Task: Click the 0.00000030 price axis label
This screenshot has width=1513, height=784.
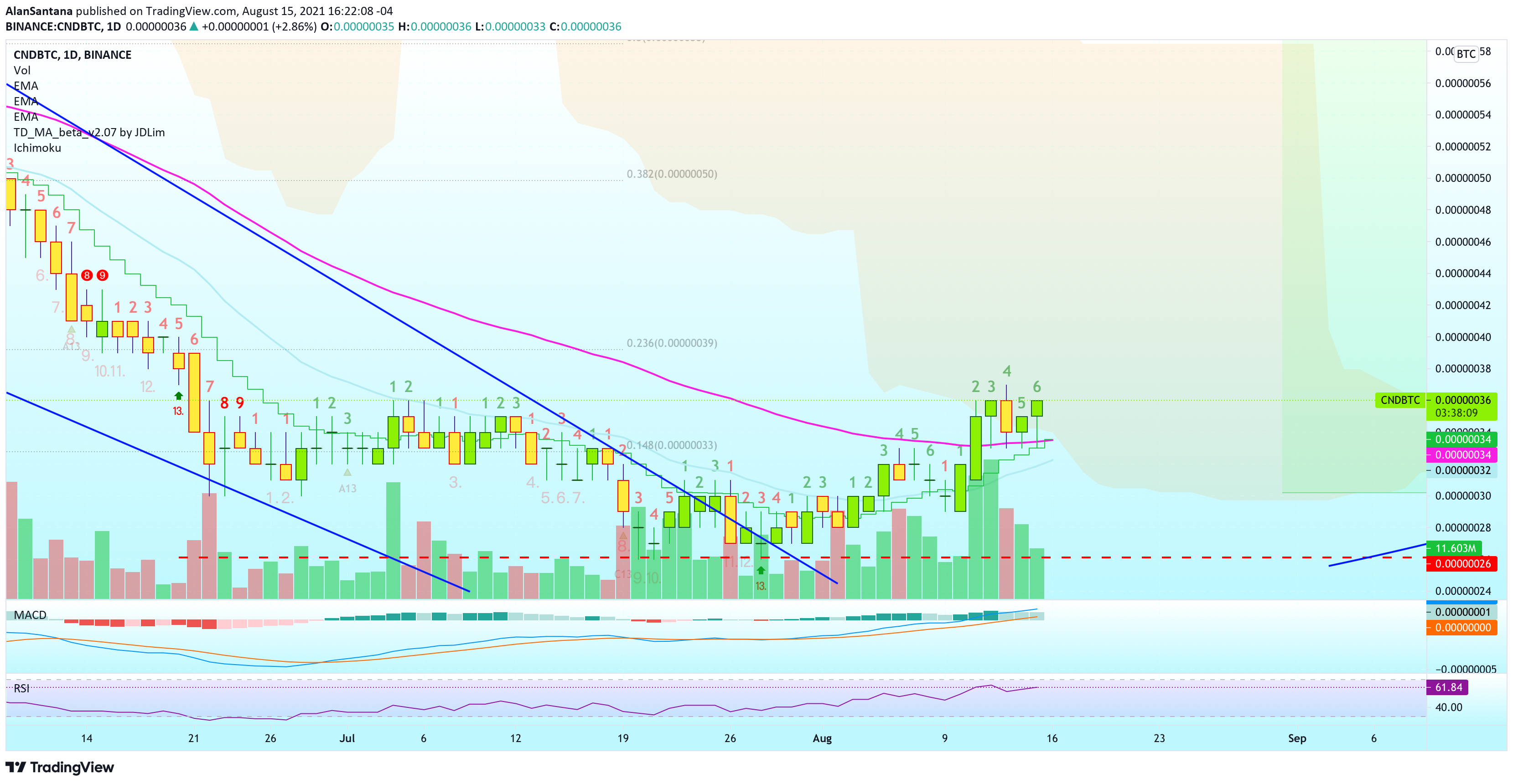Action: pyautogui.click(x=1462, y=495)
